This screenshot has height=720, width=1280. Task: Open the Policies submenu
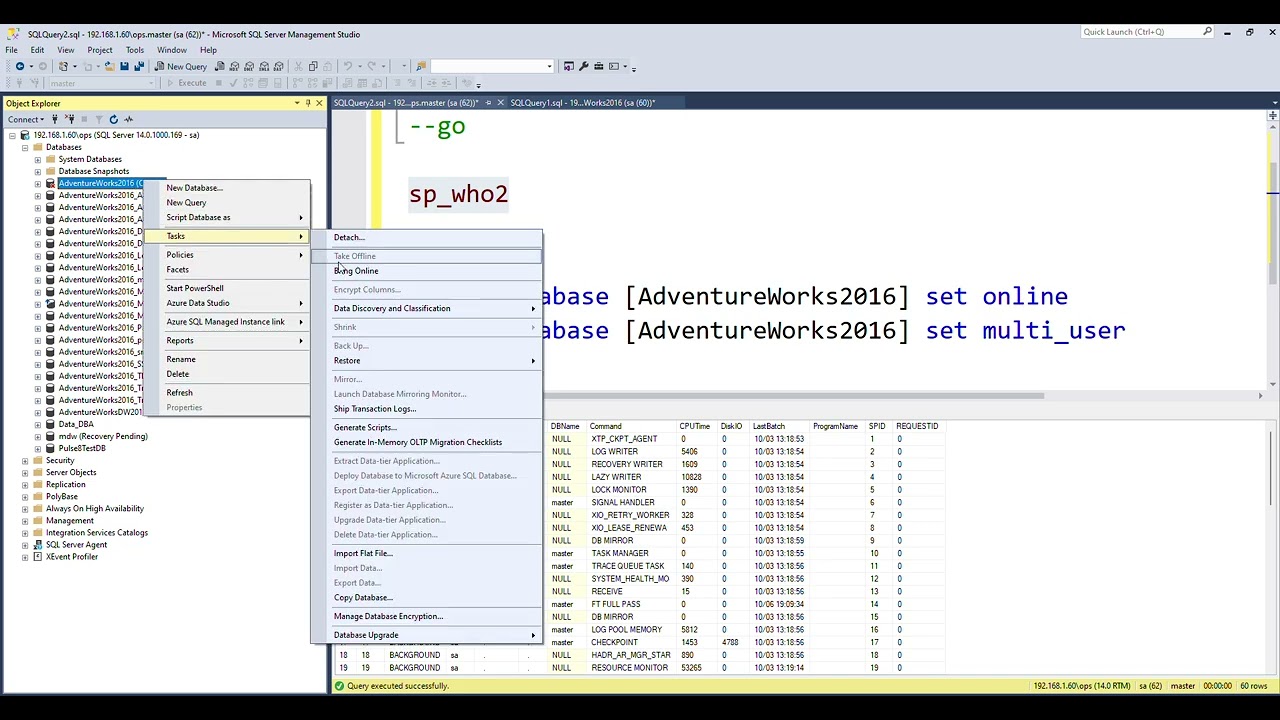click(228, 254)
